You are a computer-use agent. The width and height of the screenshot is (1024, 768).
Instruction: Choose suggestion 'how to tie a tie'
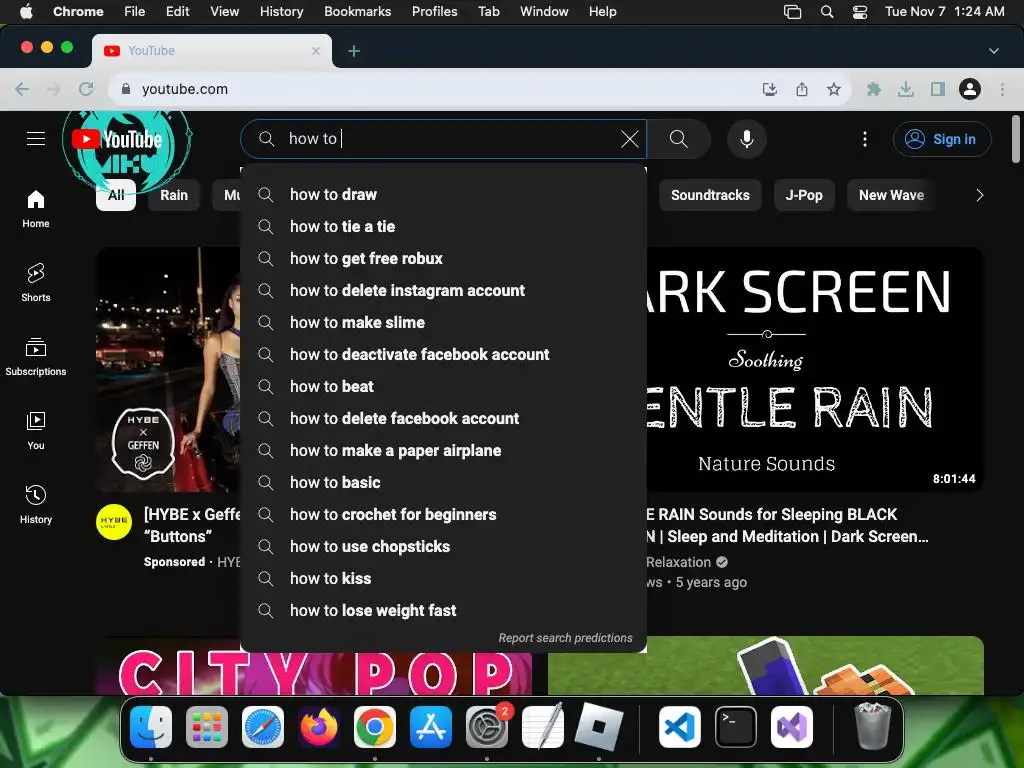pos(443,227)
